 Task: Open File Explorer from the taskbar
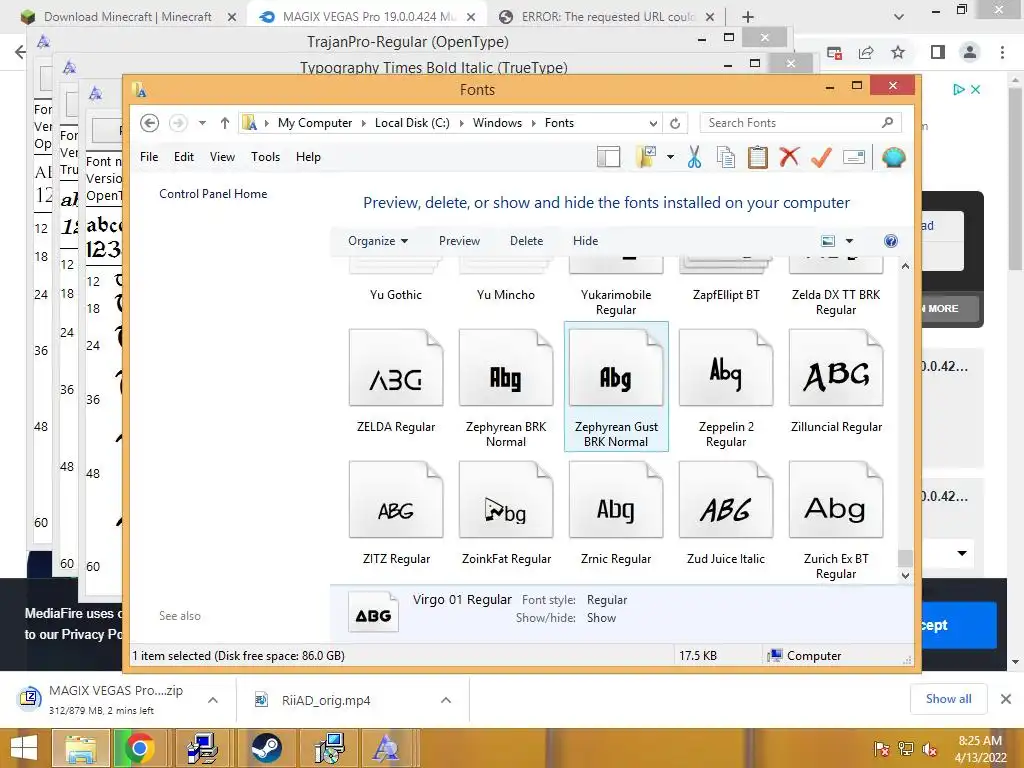pyautogui.click(x=80, y=748)
